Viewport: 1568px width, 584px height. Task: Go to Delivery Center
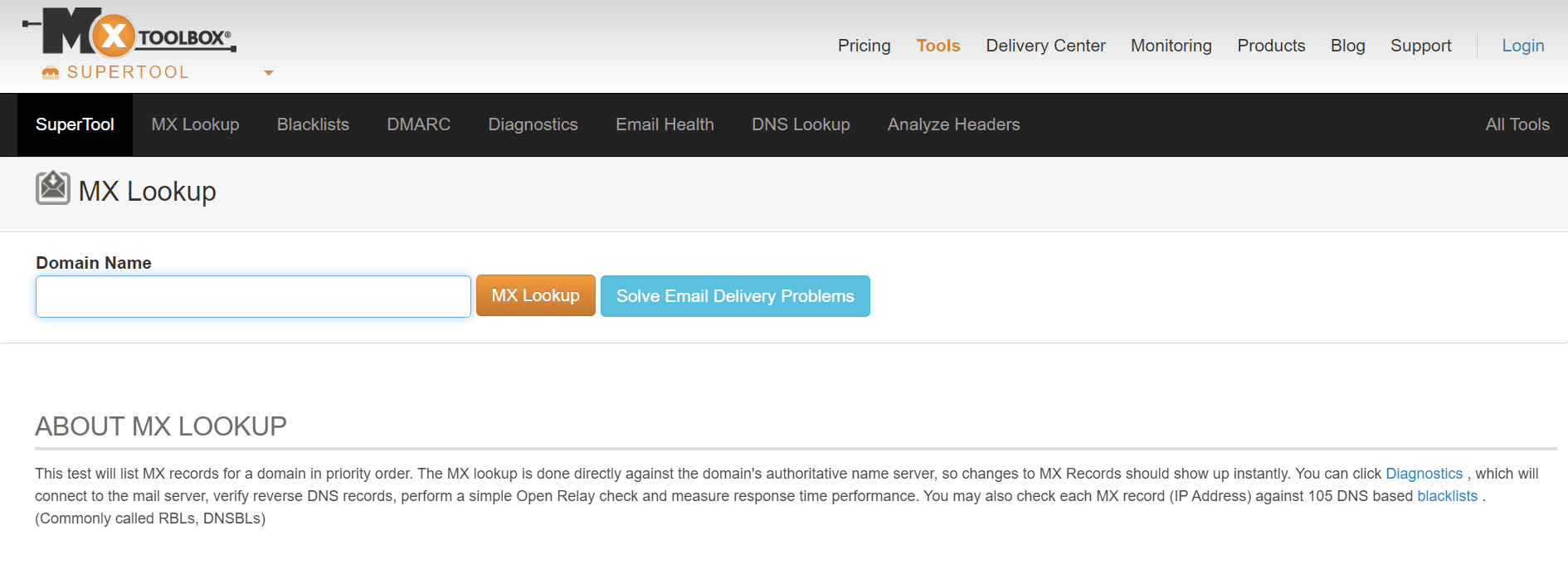point(1045,46)
